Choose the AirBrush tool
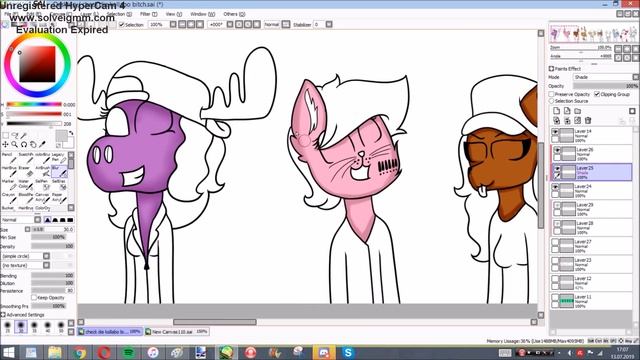The width and height of the screenshot is (640, 360). click(42, 171)
